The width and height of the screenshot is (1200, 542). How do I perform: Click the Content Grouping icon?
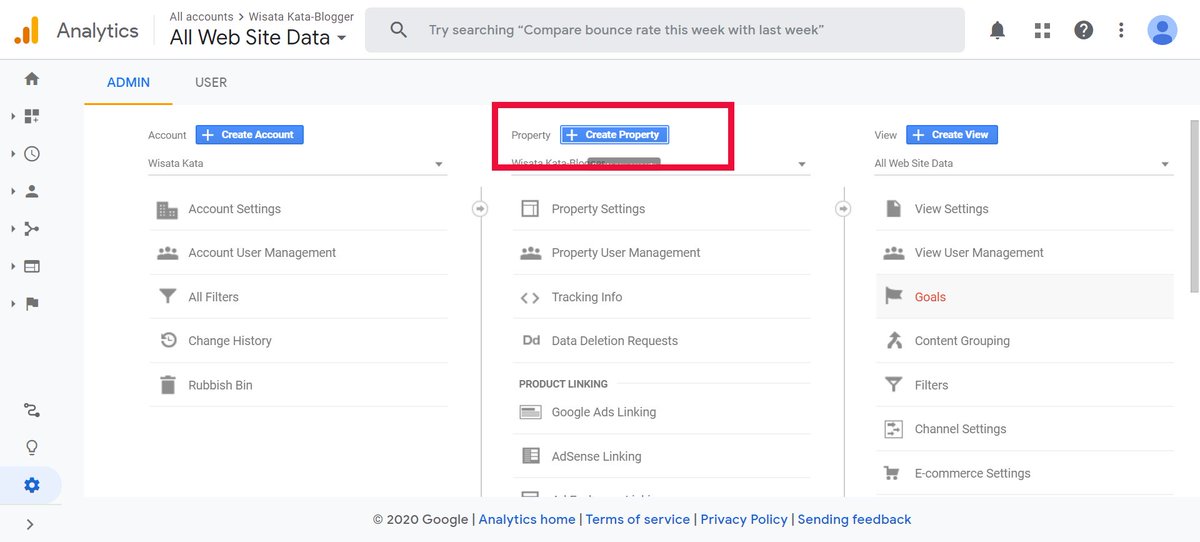pyautogui.click(x=893, y=341)
